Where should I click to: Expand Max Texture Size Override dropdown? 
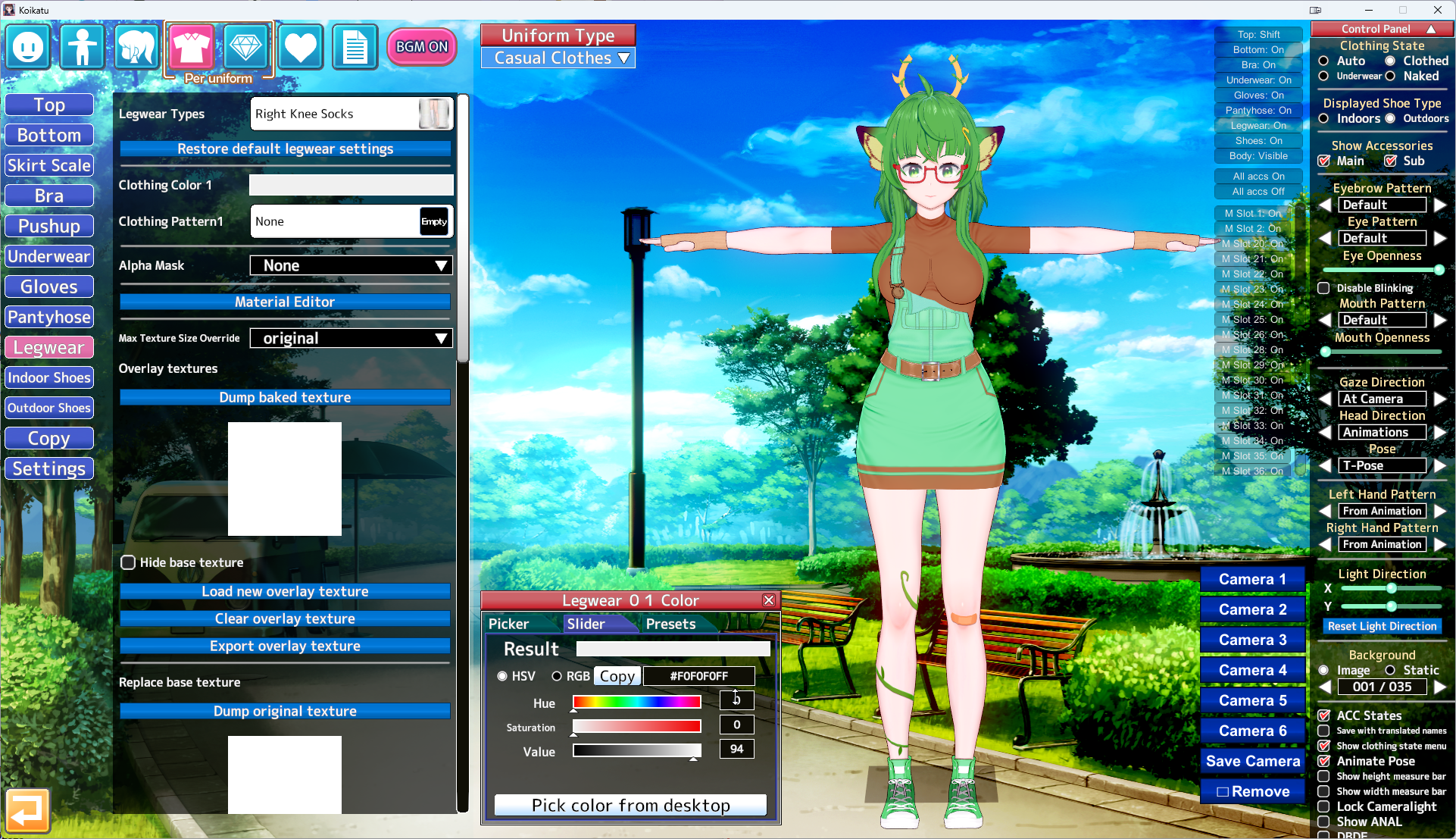[x=352, y=338]
